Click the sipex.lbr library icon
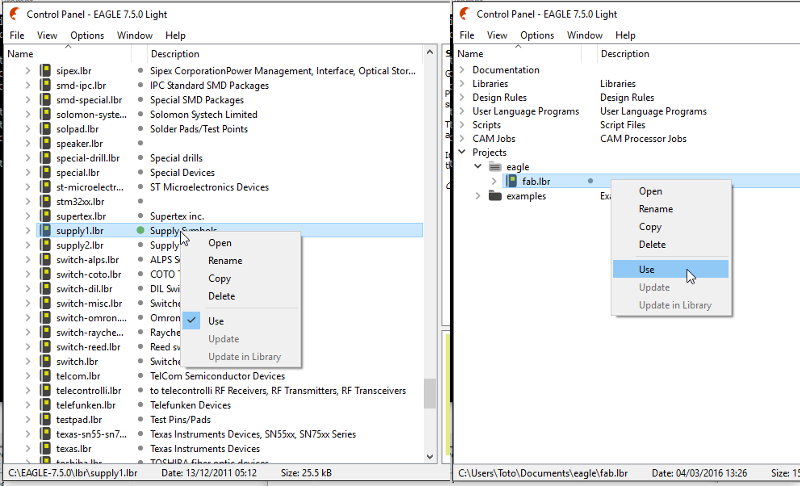 click(x=45, y=70)
